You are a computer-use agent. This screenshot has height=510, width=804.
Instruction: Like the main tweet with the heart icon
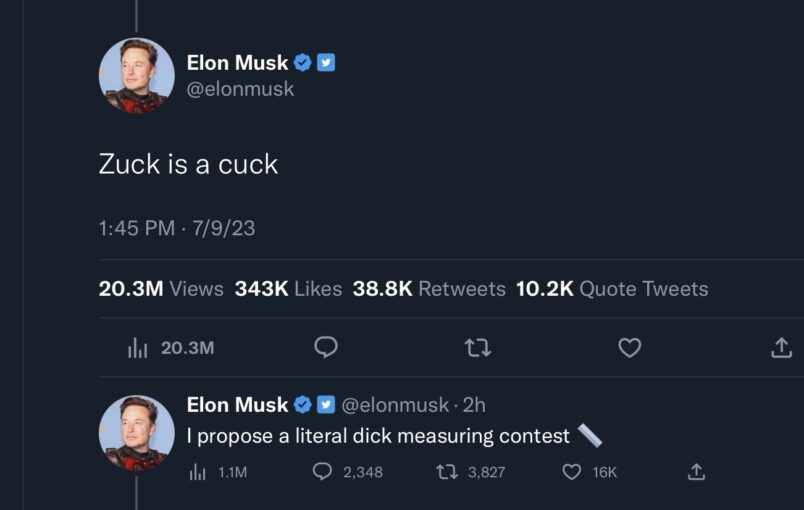pyautogui.click(x=629, y=347)
